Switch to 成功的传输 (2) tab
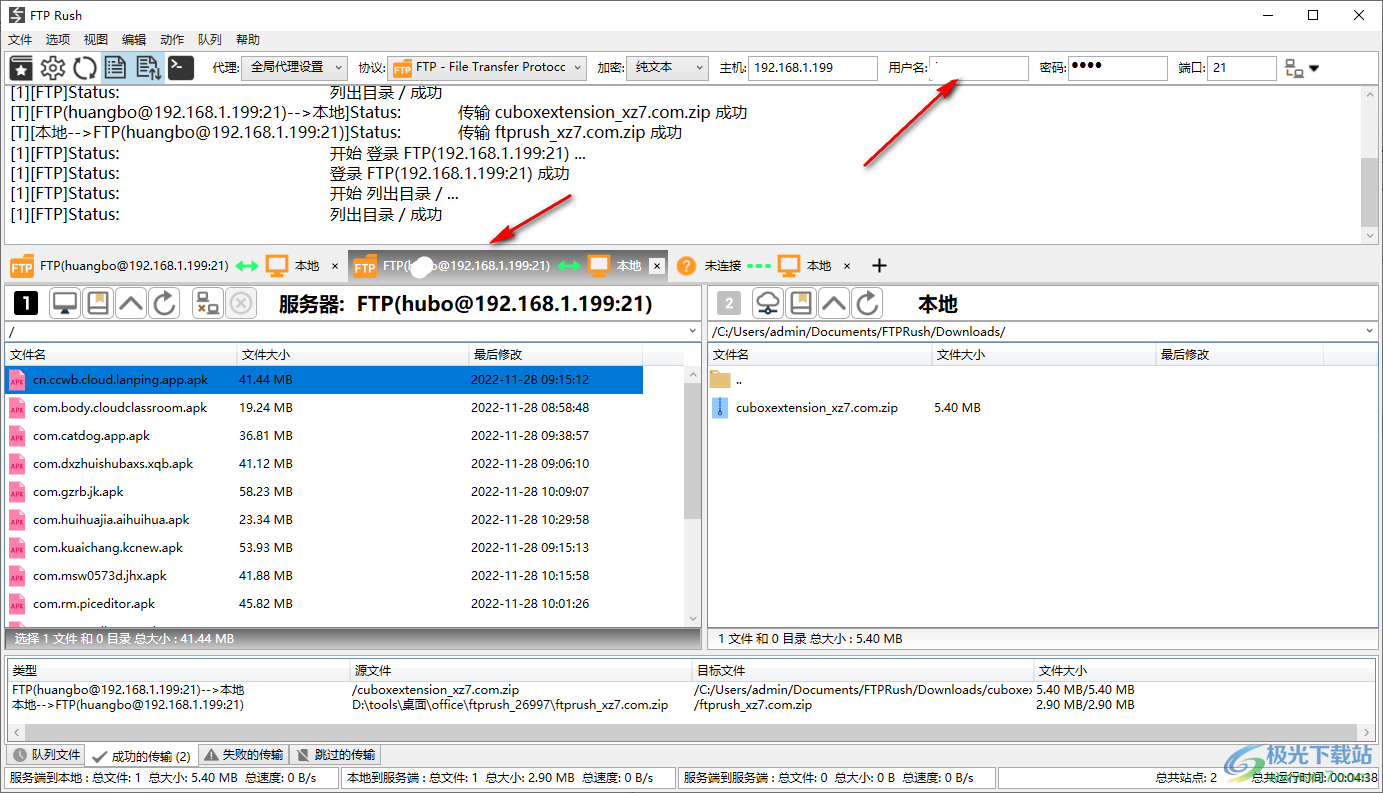This screenshot has height=793, width=1383. 141,755
